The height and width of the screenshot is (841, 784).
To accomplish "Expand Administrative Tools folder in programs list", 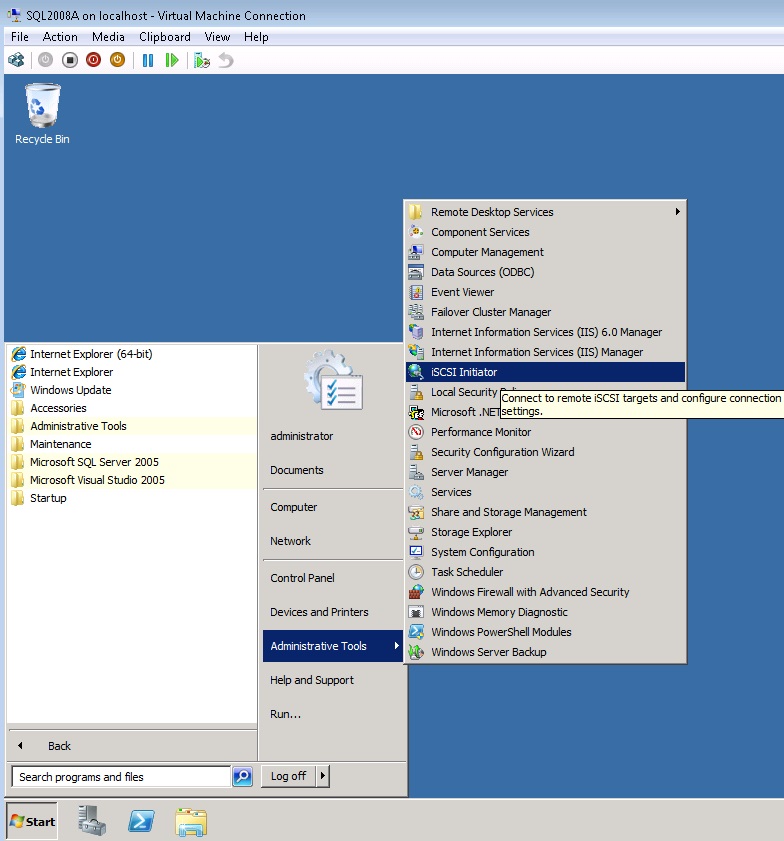I will (x=133, y=426).
